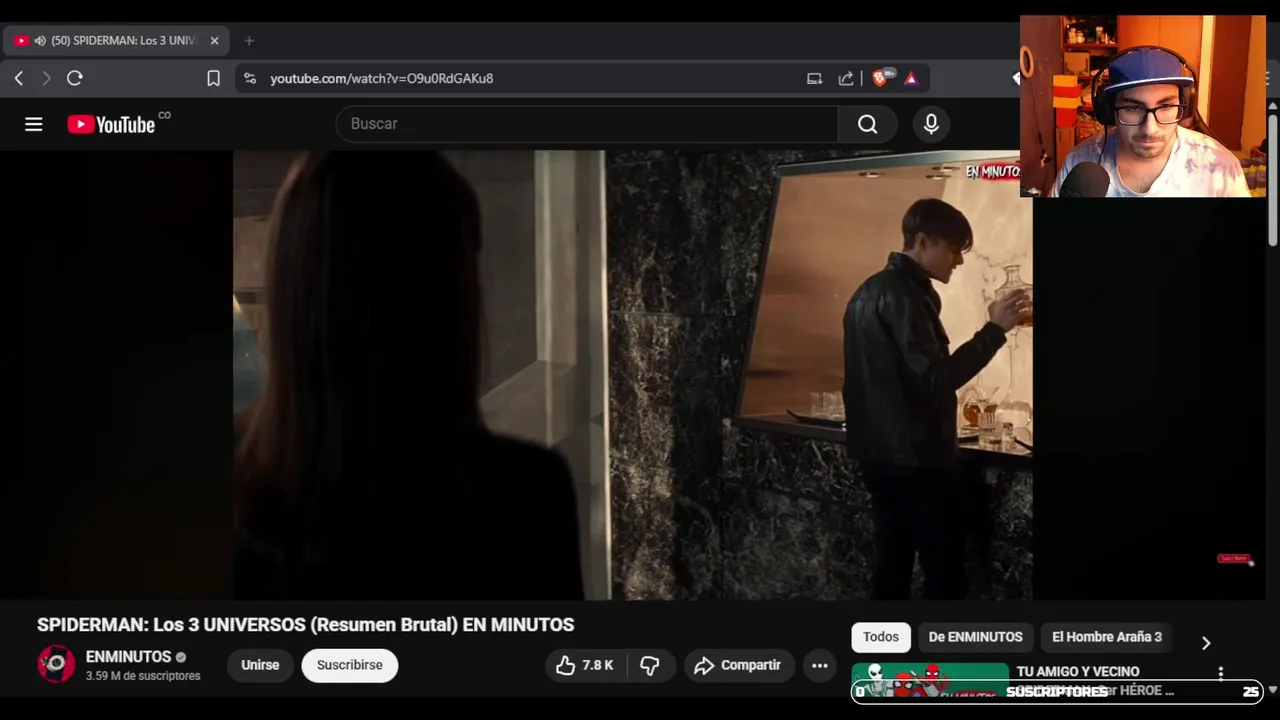Open site settings icon in address bar
The image size is (1280, 720).
coord(250,78)
